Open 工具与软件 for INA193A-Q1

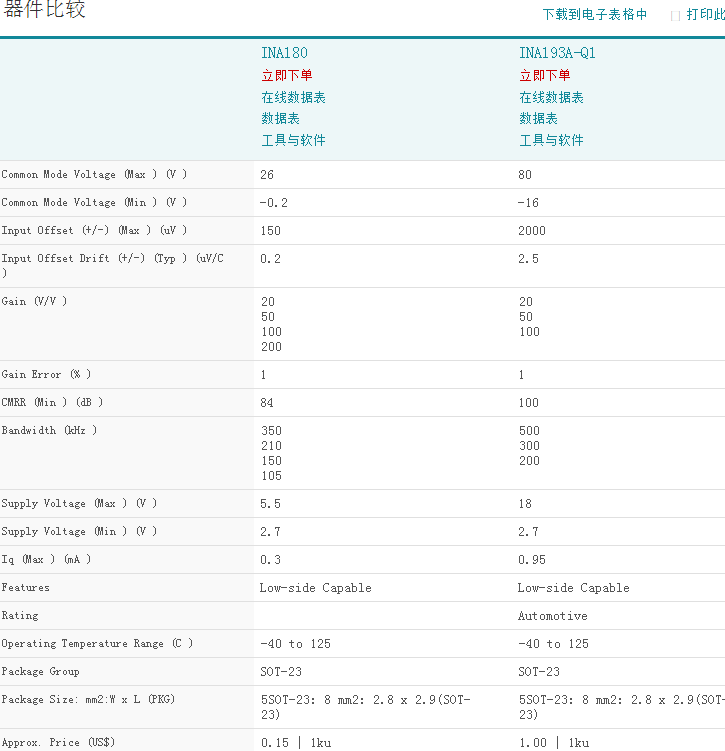click(551, 140)
